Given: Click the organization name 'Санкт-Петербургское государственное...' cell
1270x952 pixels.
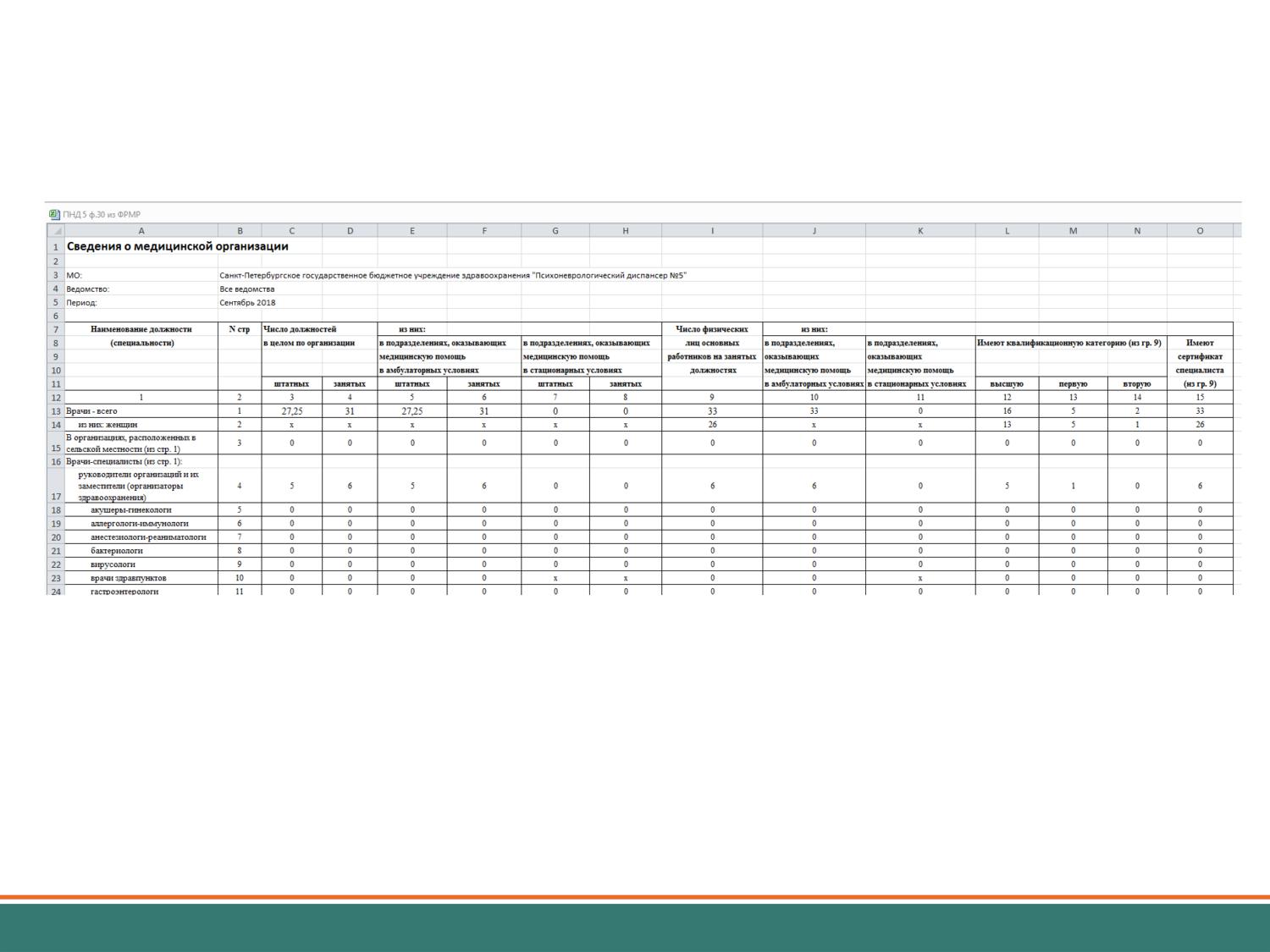Looking at the screenshot, I should pyautogui.click(x=453, y=275).
